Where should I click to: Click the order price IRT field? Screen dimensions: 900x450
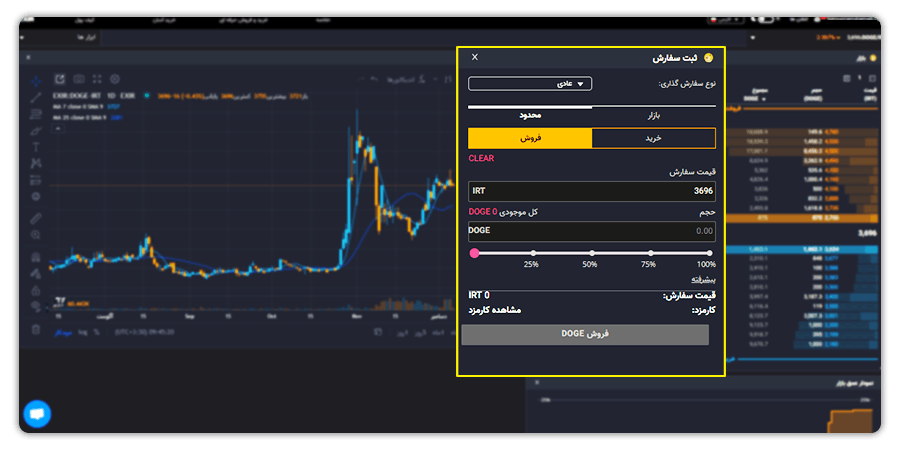click(x=591, y=190)
